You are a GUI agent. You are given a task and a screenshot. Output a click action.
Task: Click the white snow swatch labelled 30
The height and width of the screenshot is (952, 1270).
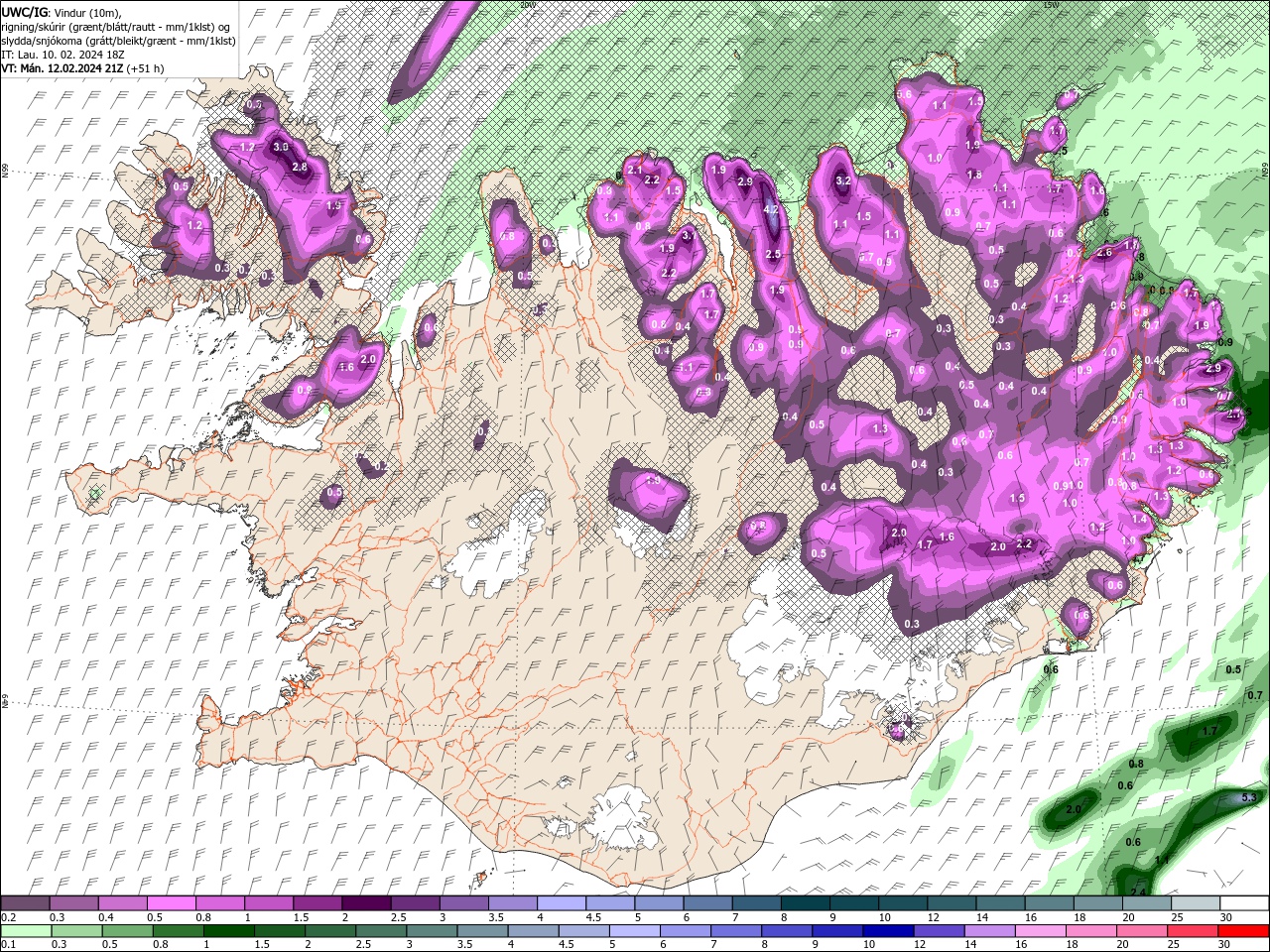(x=1244, y=903)
